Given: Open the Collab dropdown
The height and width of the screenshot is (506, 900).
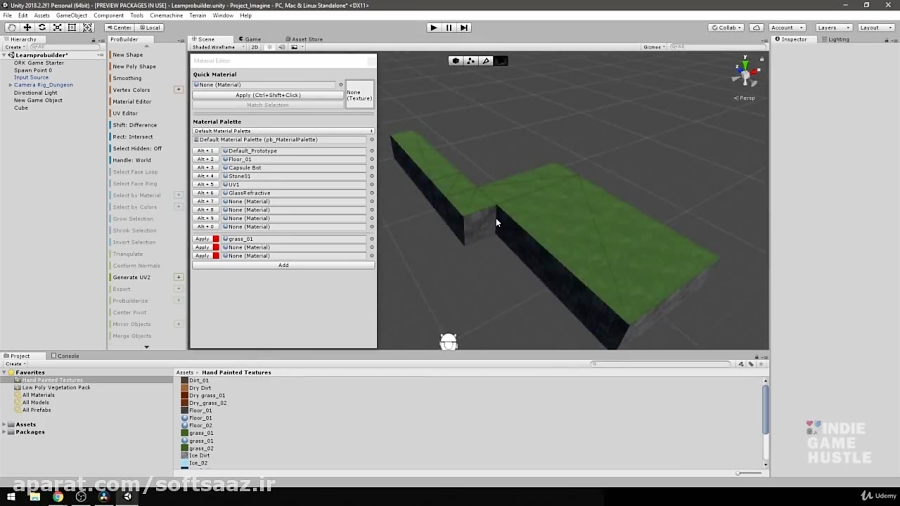Looking at the screenshot, I should pos(727,28).
